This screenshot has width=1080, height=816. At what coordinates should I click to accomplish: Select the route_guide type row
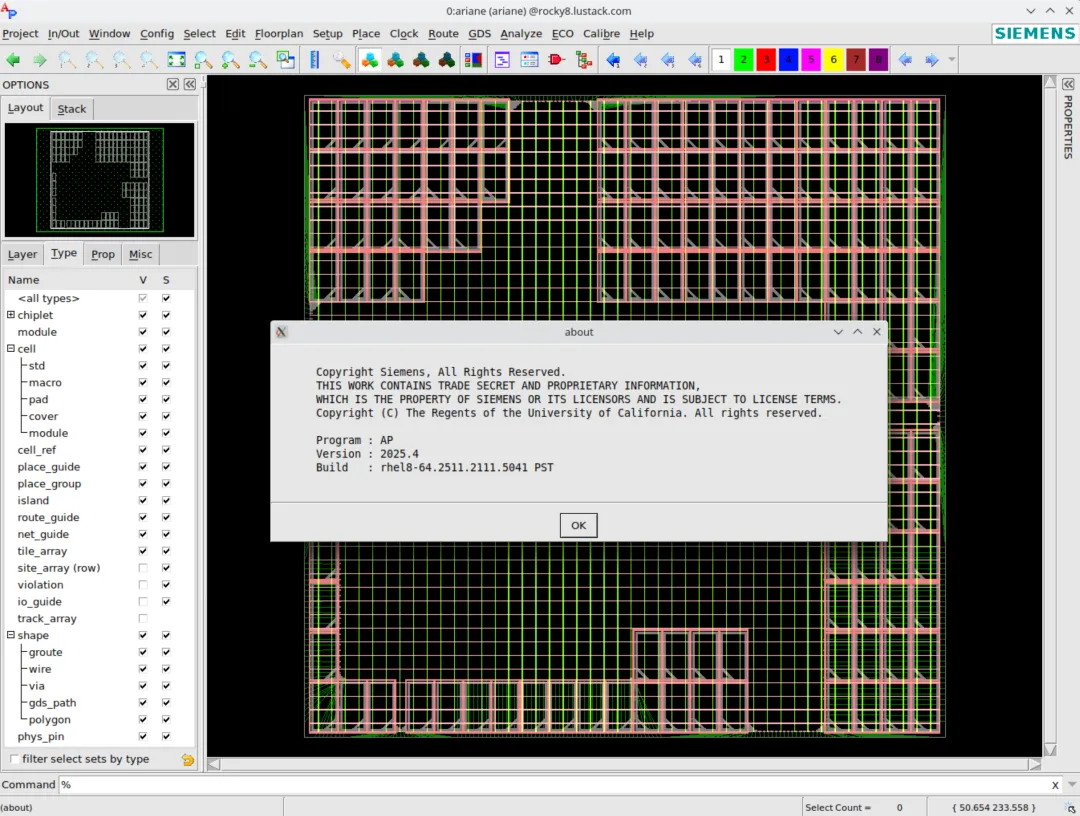pos(48,517)
